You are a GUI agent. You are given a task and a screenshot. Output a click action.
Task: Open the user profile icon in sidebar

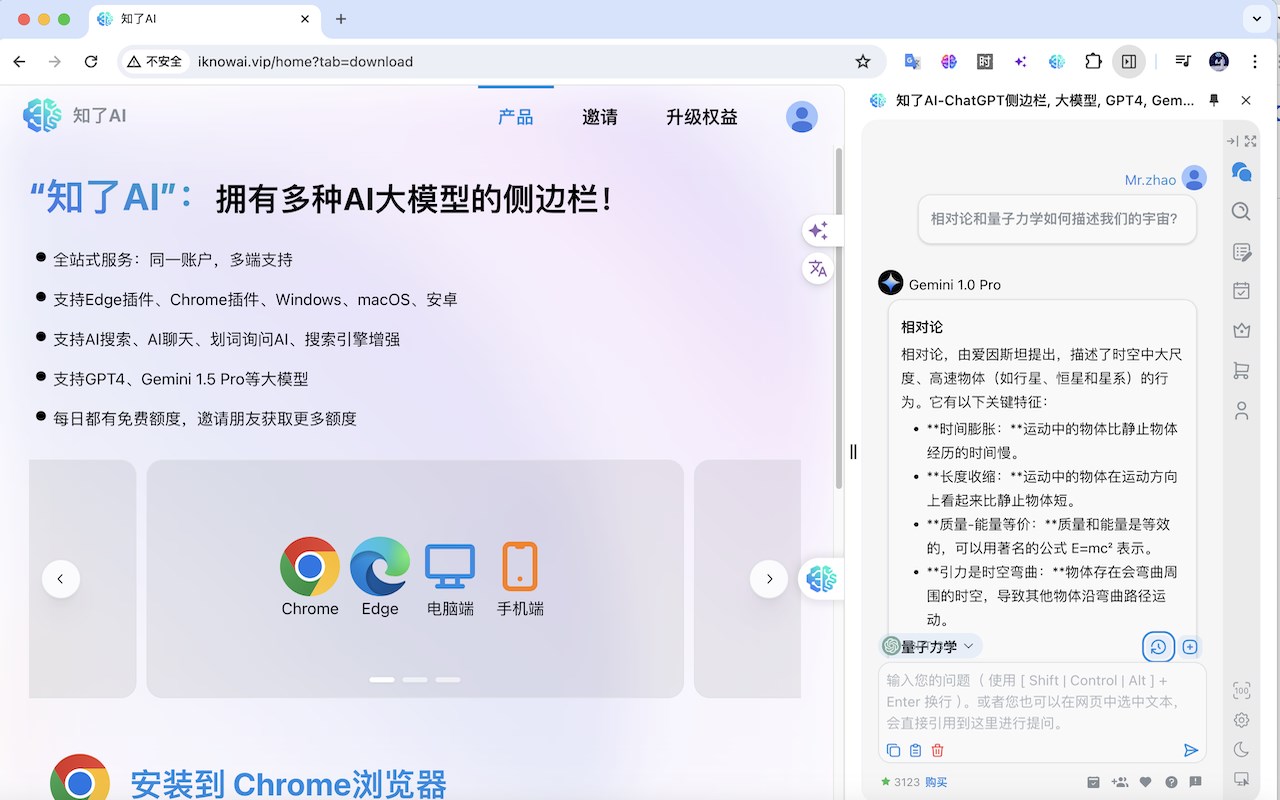click(x=1241, y=410)
